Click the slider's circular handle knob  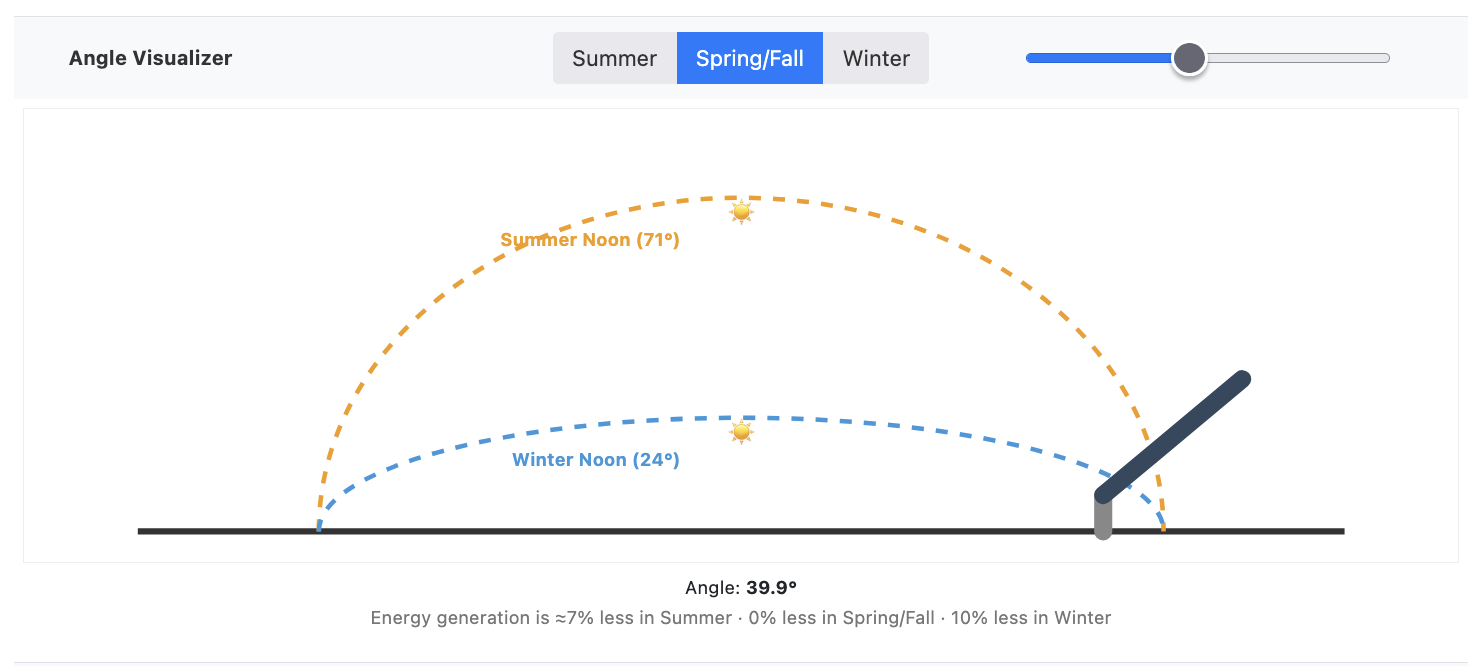pos(1189,58)
